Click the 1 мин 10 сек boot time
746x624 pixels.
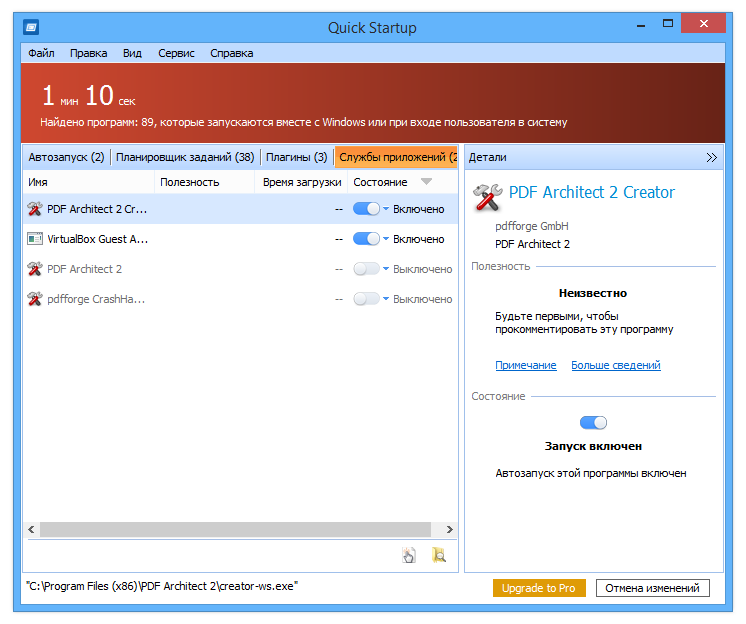coord(88,96)
